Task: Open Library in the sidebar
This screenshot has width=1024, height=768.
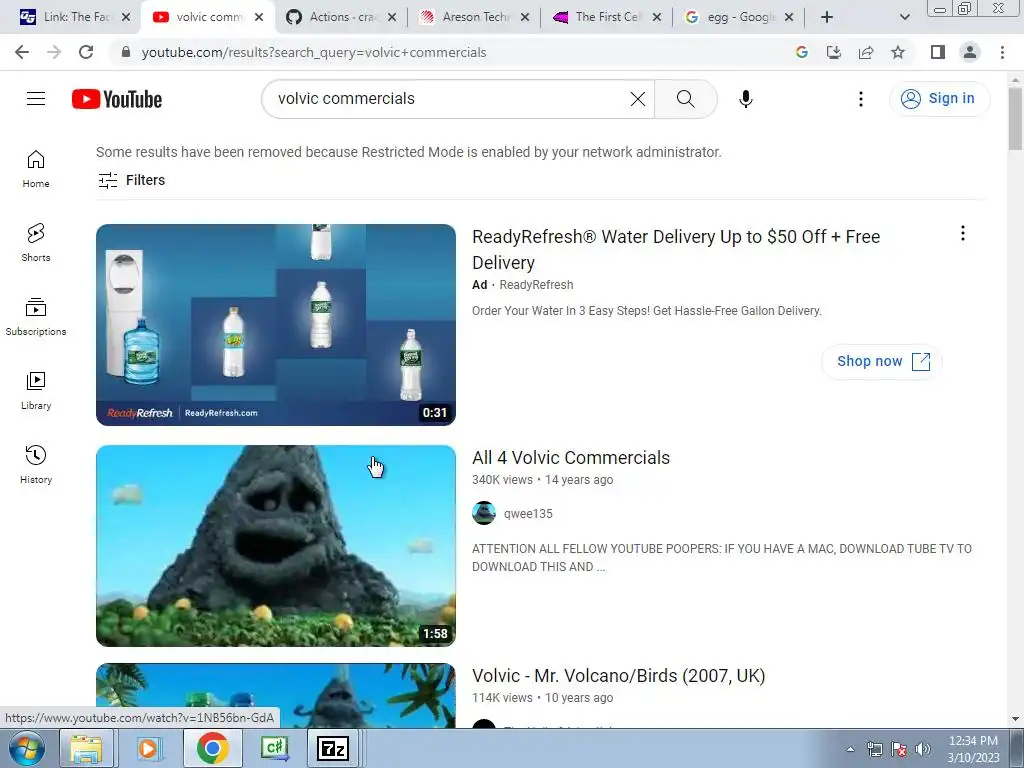Action: tap(36, 391)
